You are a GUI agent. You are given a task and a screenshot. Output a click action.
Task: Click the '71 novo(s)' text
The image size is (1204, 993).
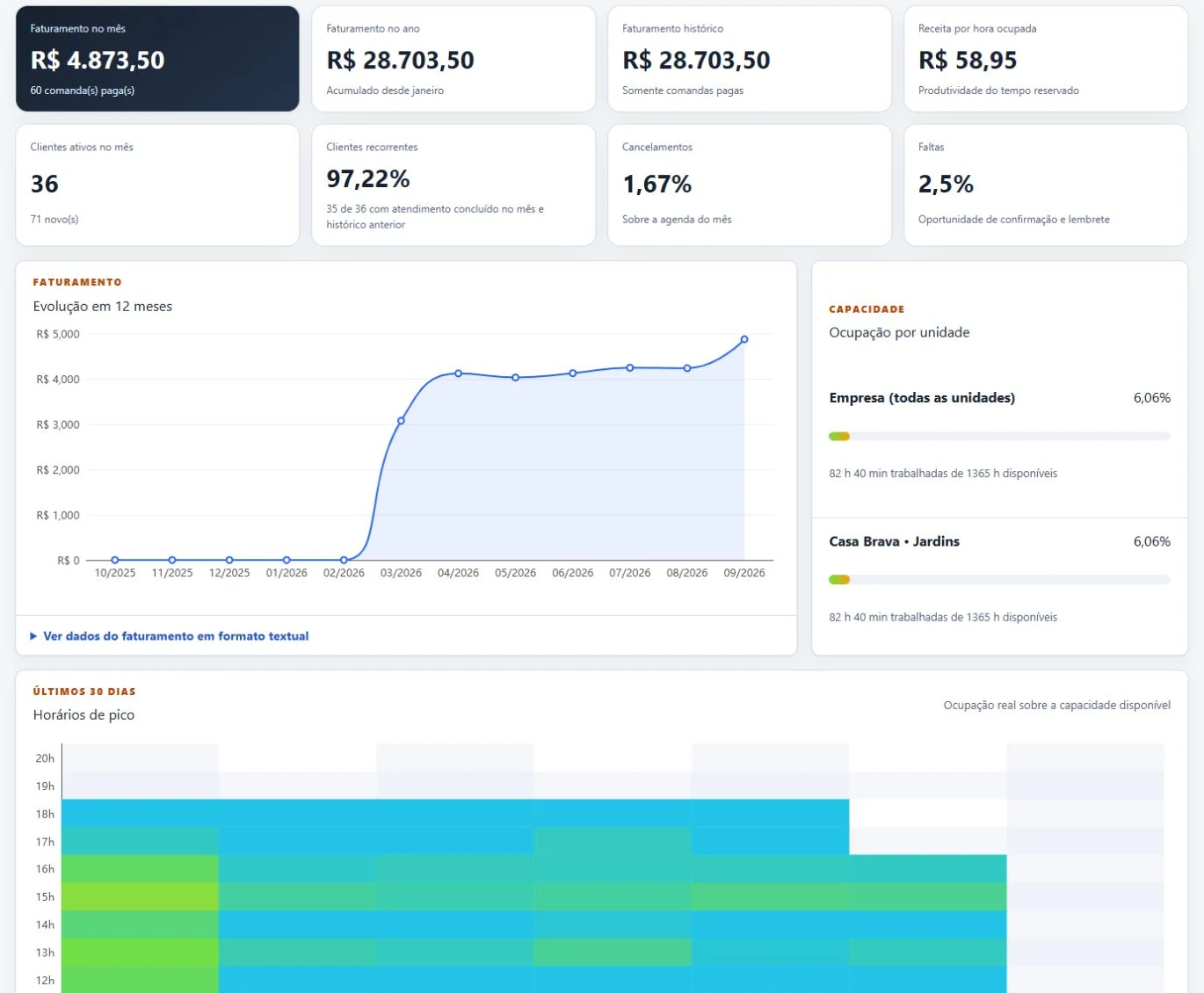click(54, 220)
